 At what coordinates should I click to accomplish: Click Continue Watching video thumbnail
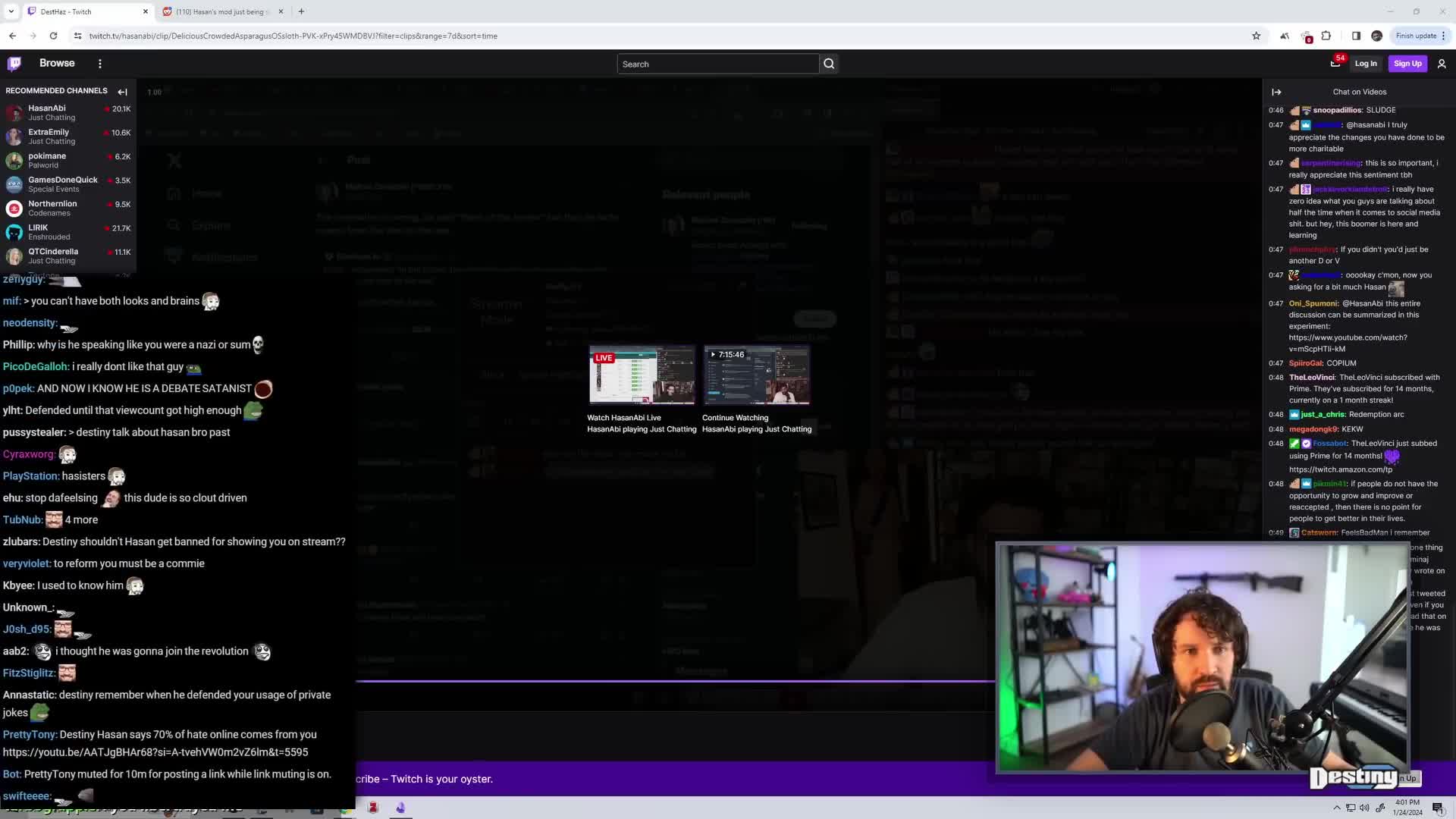(x=757, y=375)
